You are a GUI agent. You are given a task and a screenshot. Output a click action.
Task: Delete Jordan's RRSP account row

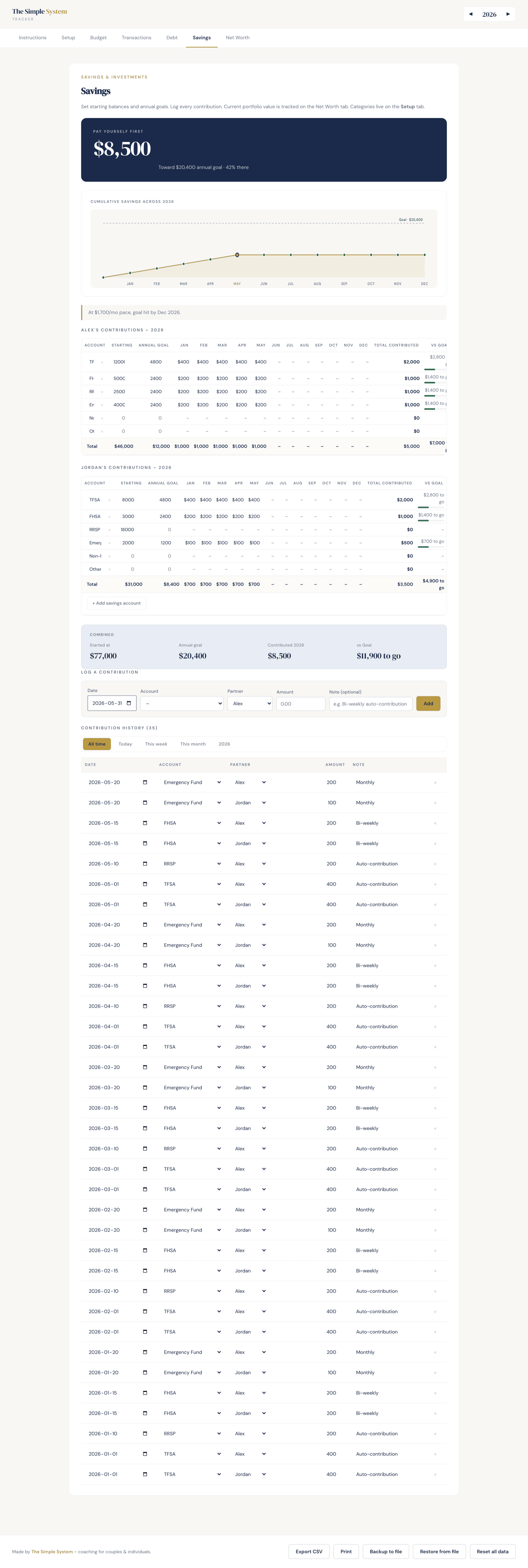(x=110, y=530)
